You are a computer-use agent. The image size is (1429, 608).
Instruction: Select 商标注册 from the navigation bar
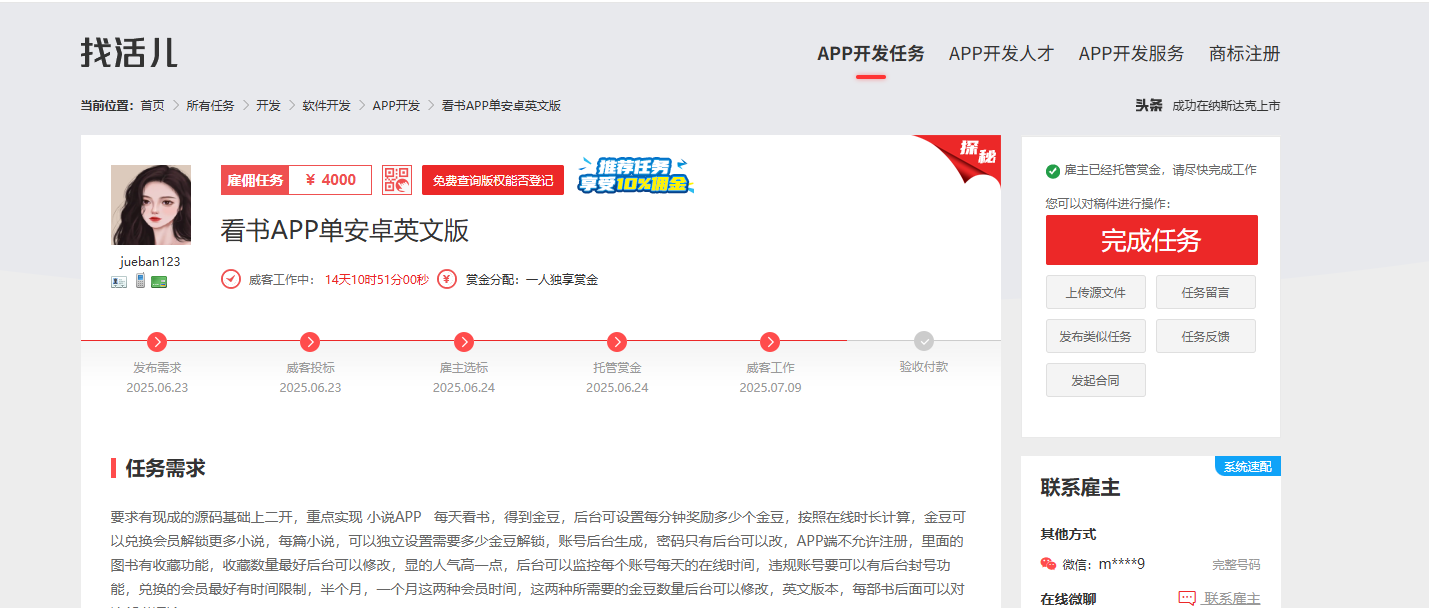(1243, 54)
